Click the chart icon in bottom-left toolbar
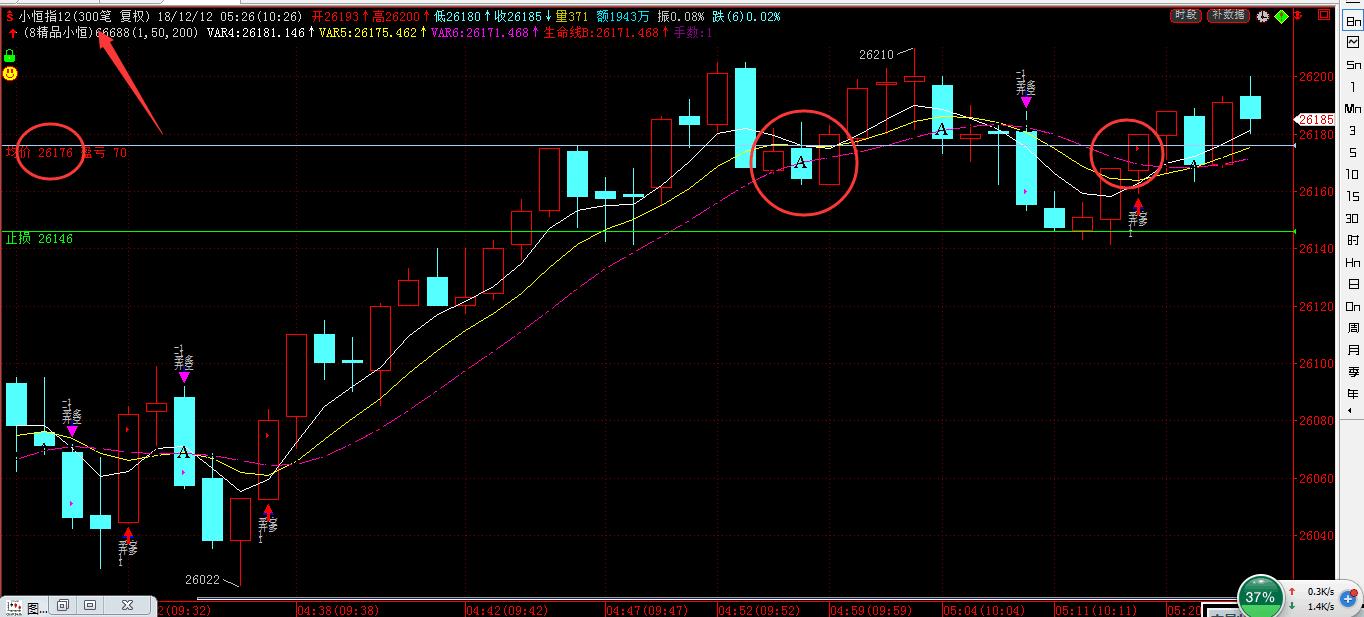The height and width of the screenshot is (617, 1364). coord(13,607)
